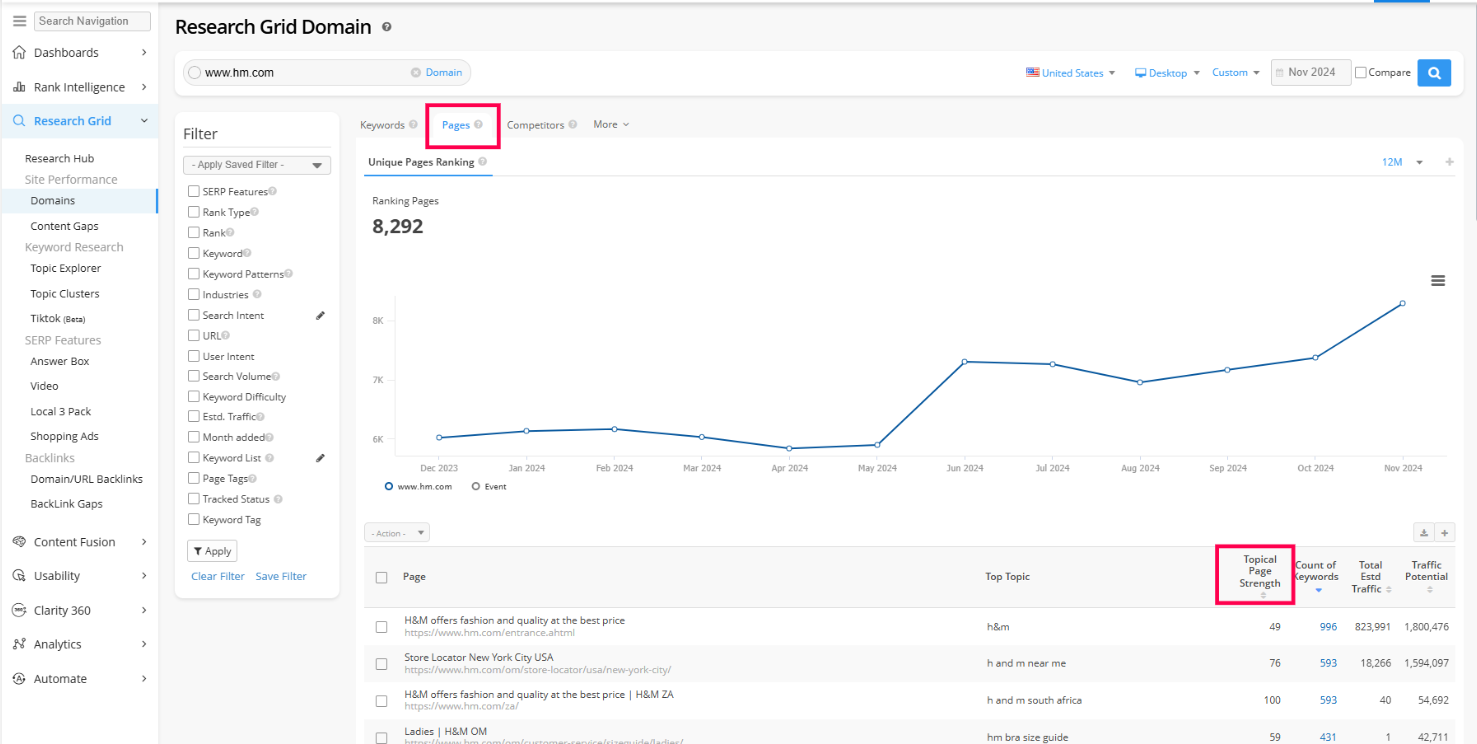Click the Clear Filter link
The height and width of the screenshot is (744, 1477).
coord(218,577)
